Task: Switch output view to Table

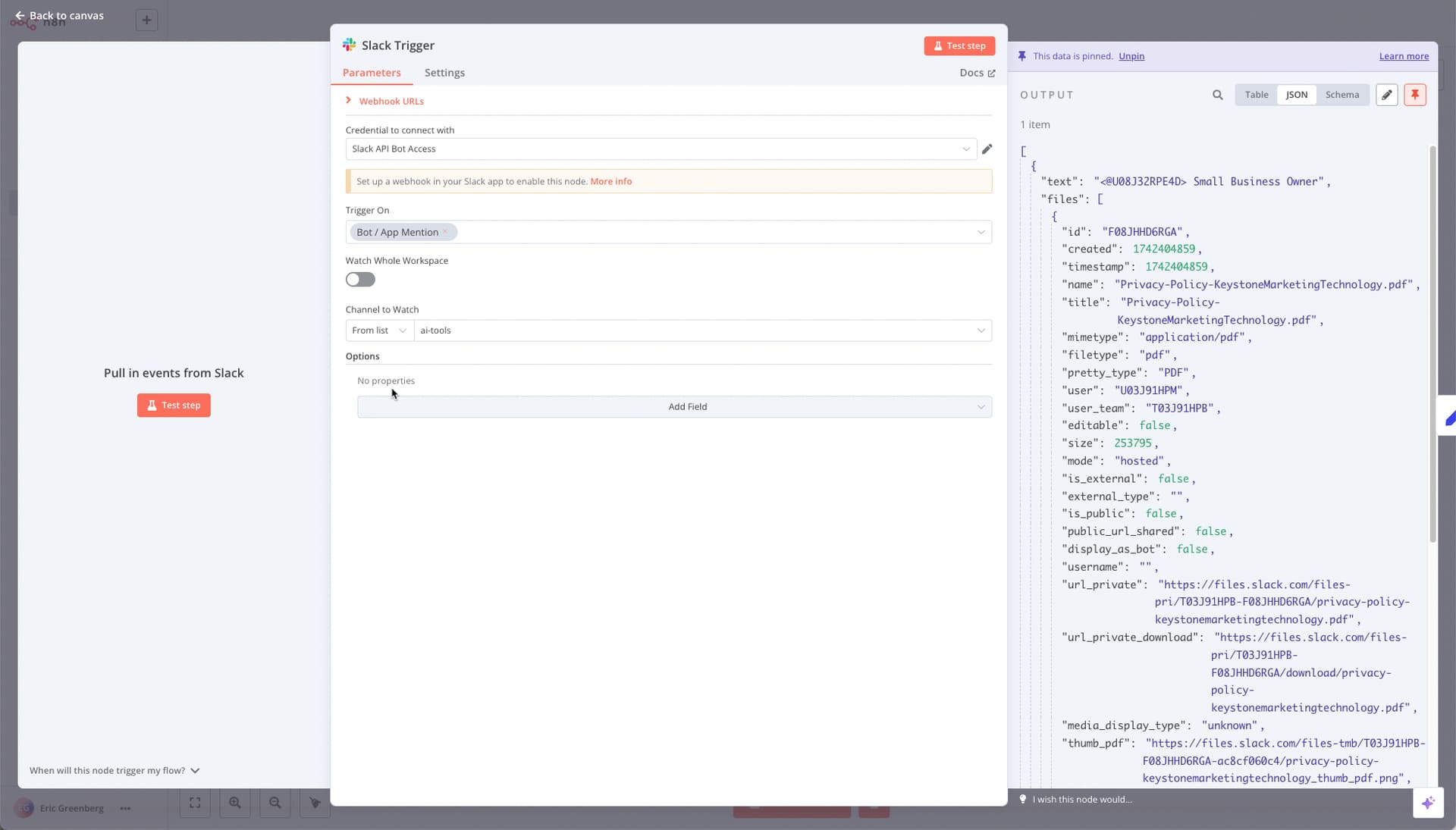Action: (1257, 95)
